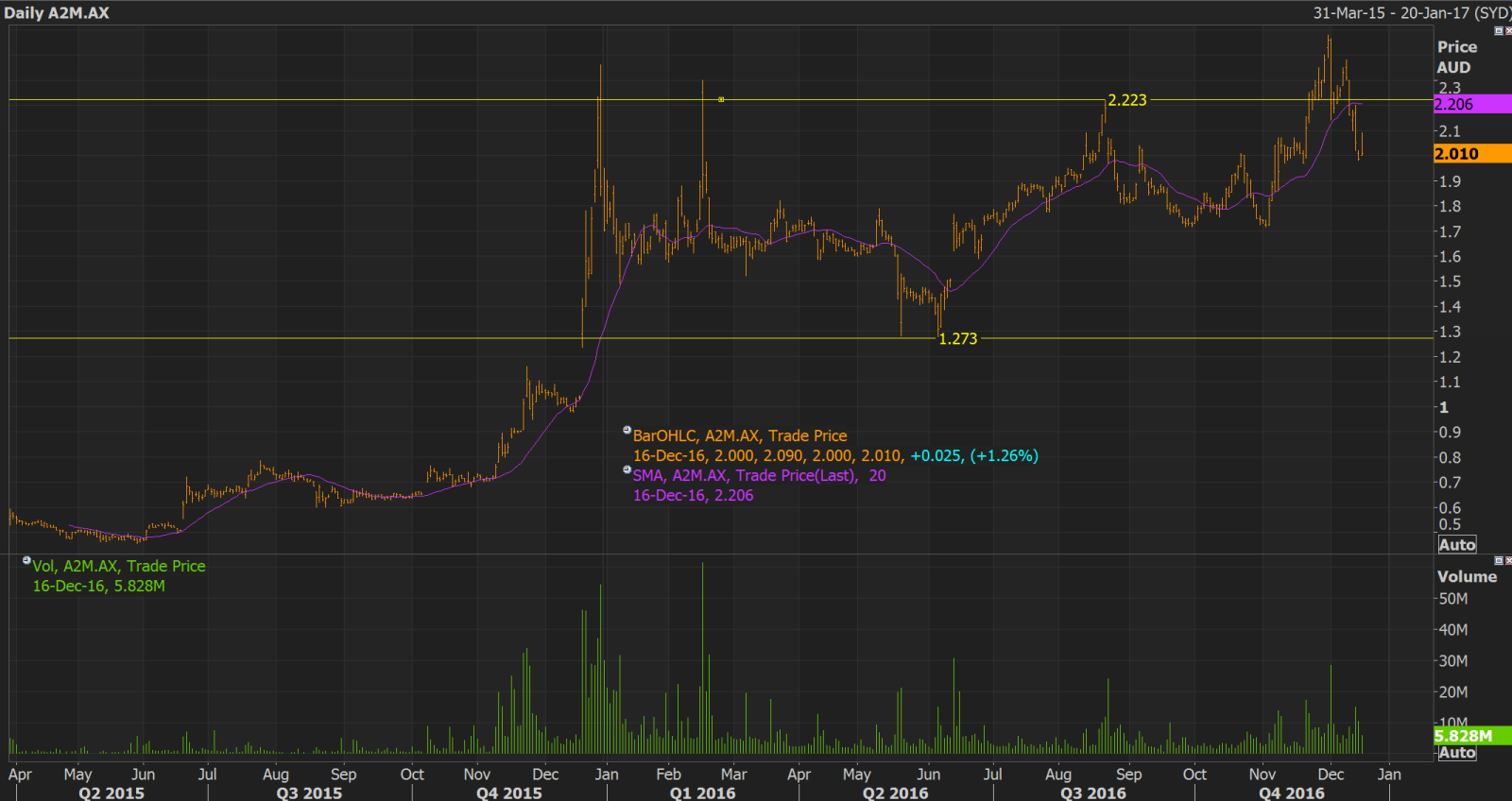Screen dimensions: 1512x801
Task: Click the 2.223 horizontal line label
Action: pyautogui.click(x=1127, y=100)
